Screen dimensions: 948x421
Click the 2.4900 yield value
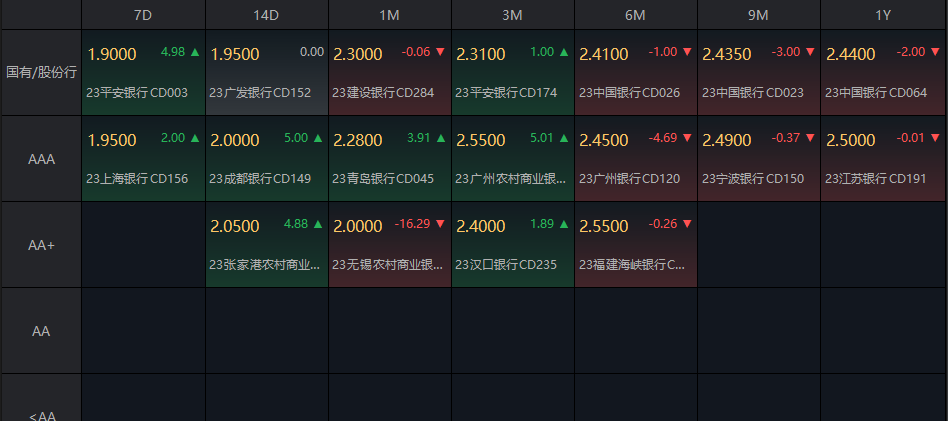[727, 140]
